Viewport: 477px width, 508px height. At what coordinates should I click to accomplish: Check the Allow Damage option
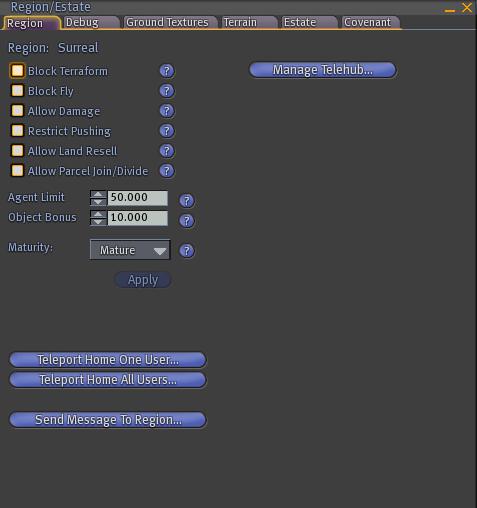coord(17,111)
